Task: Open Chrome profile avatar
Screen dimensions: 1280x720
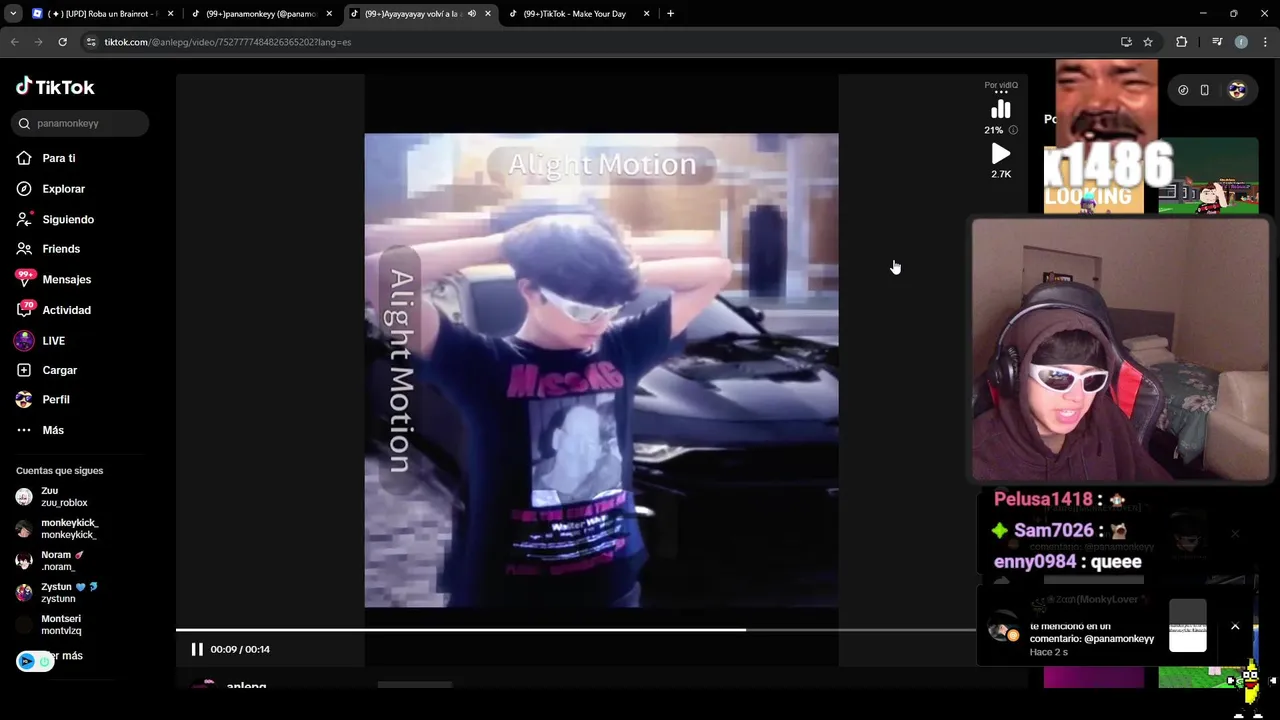Action: (x=1241, y=42)
